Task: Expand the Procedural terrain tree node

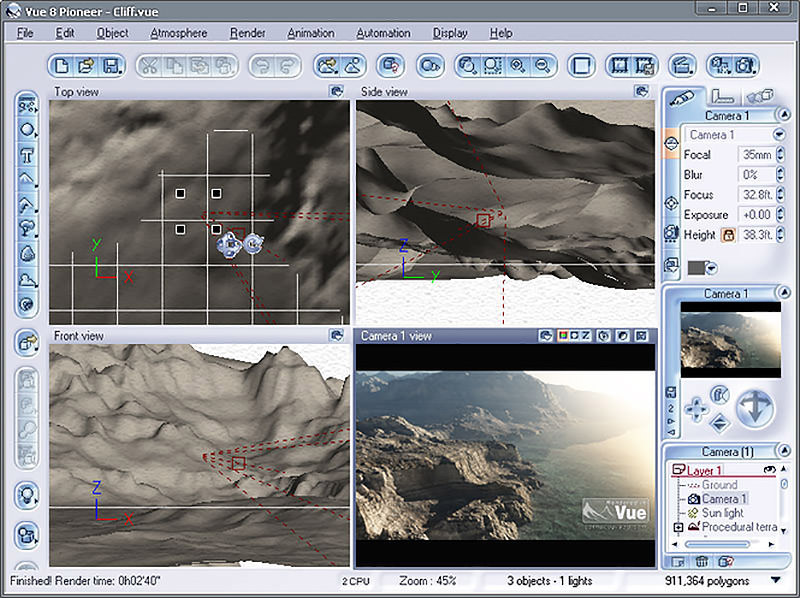Action: point(679,527)
